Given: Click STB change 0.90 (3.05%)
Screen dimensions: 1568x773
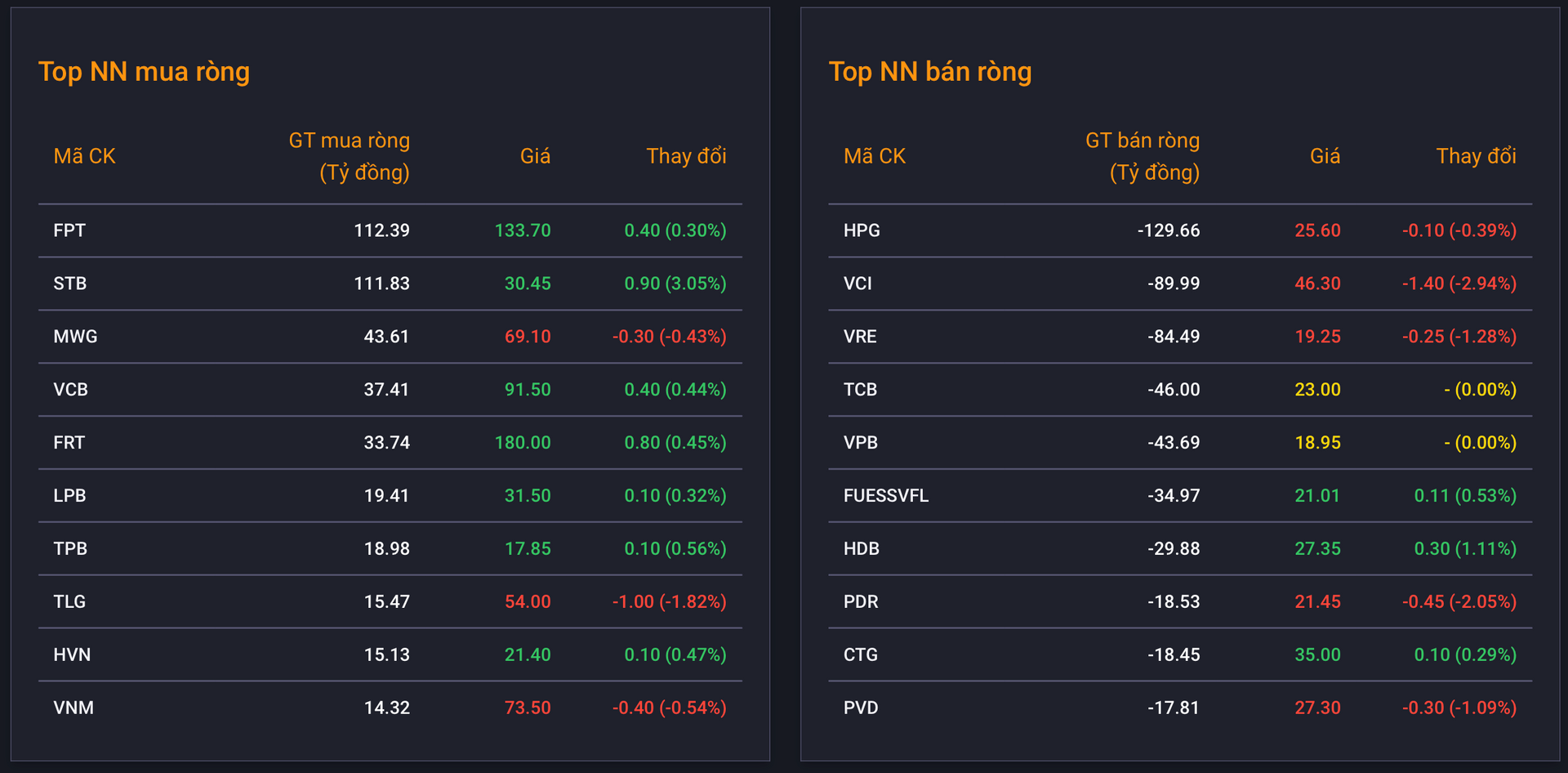Looking at the screenshot, I should pos(675,284).
